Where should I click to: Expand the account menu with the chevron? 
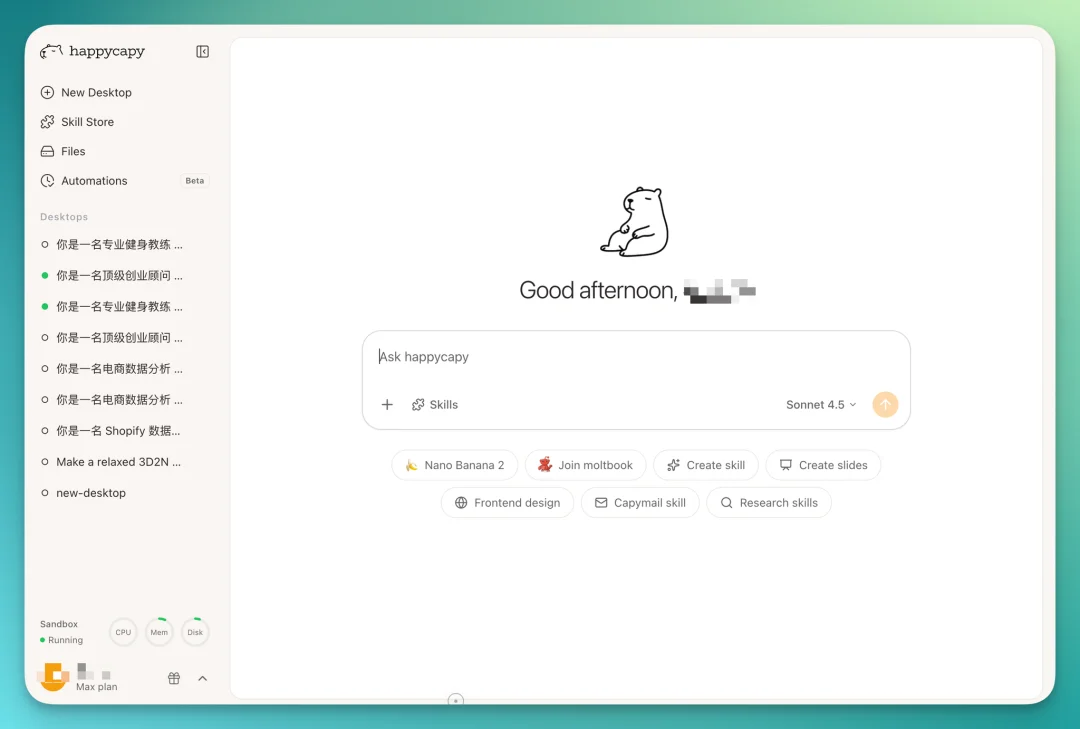(203, 678)
